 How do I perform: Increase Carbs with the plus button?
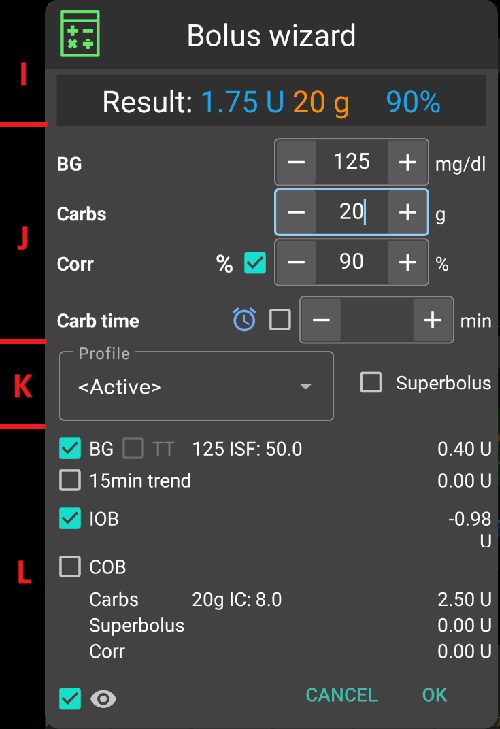pos(407,212)
